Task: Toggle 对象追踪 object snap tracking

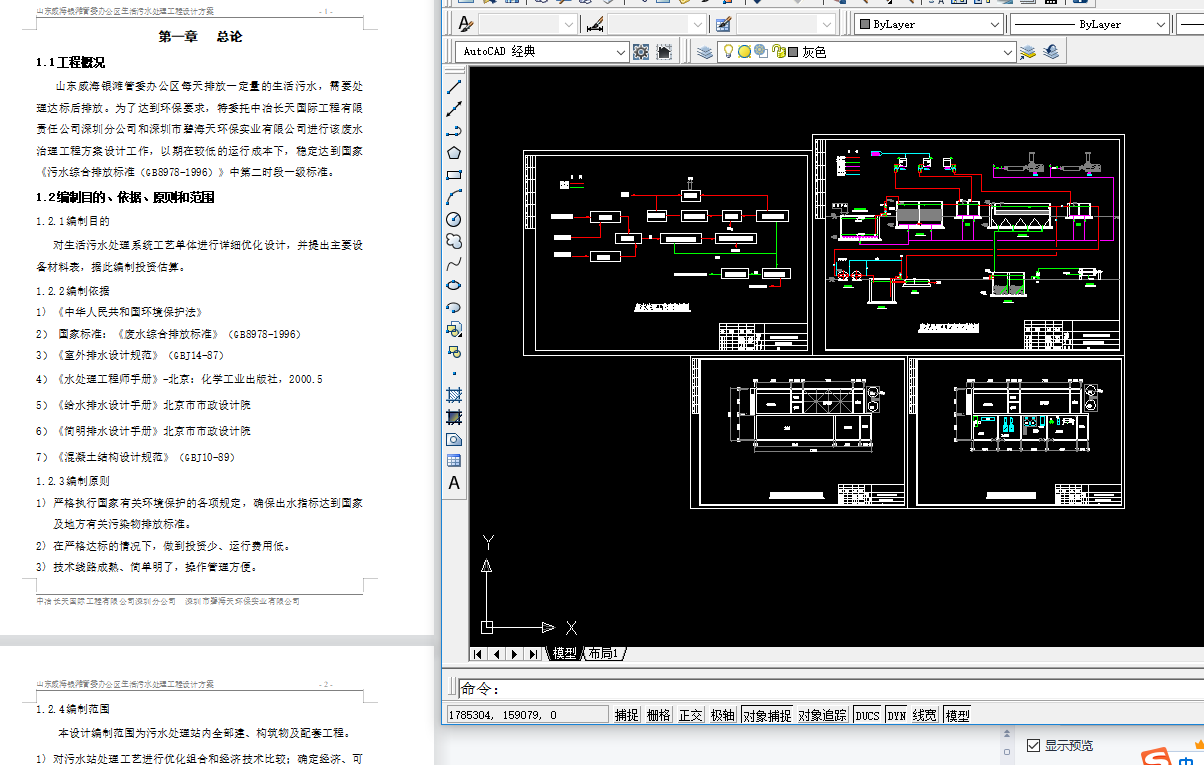Action: [822, 715]
